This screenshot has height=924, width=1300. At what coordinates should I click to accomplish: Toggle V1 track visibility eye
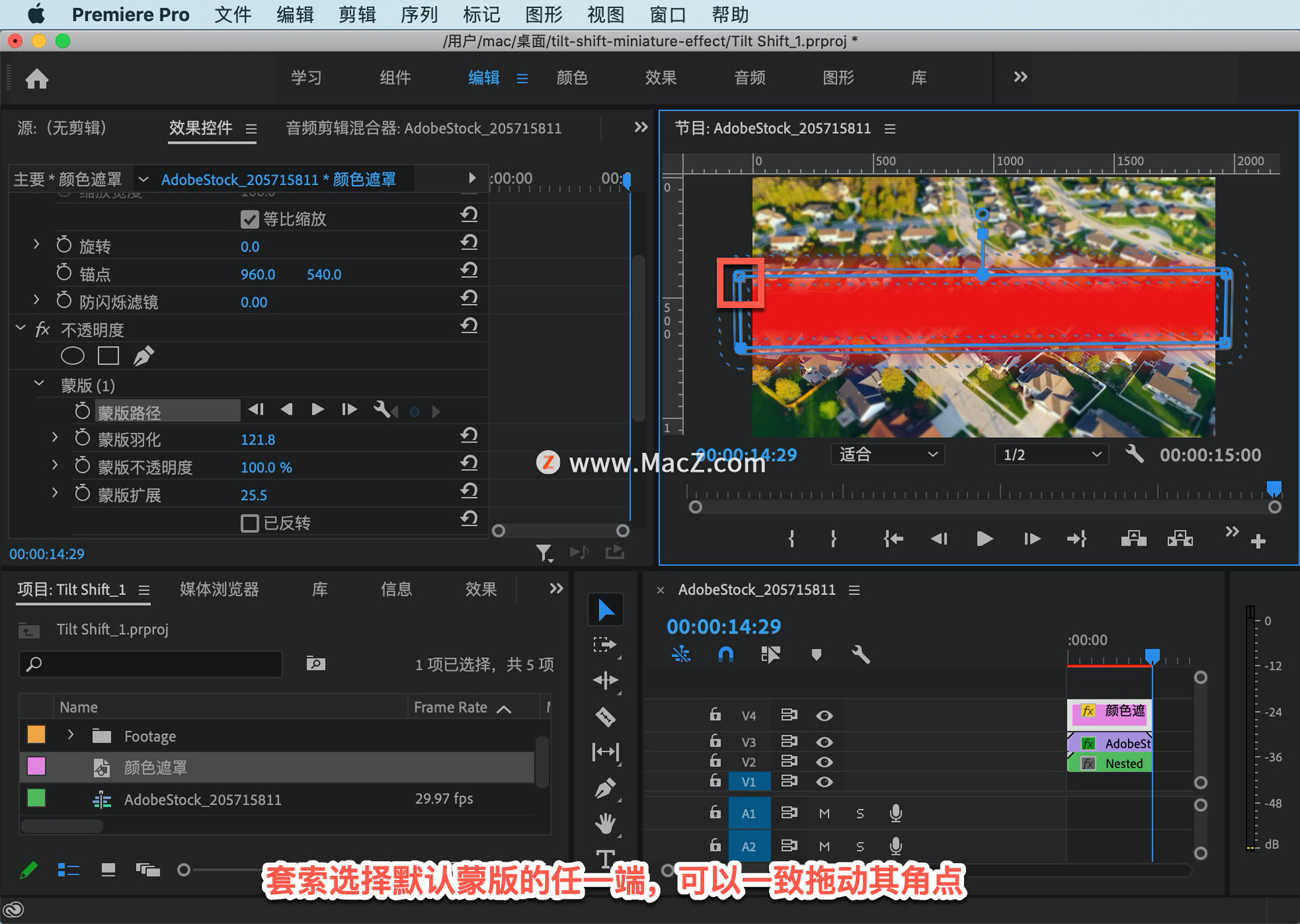(x=824, y=782)
